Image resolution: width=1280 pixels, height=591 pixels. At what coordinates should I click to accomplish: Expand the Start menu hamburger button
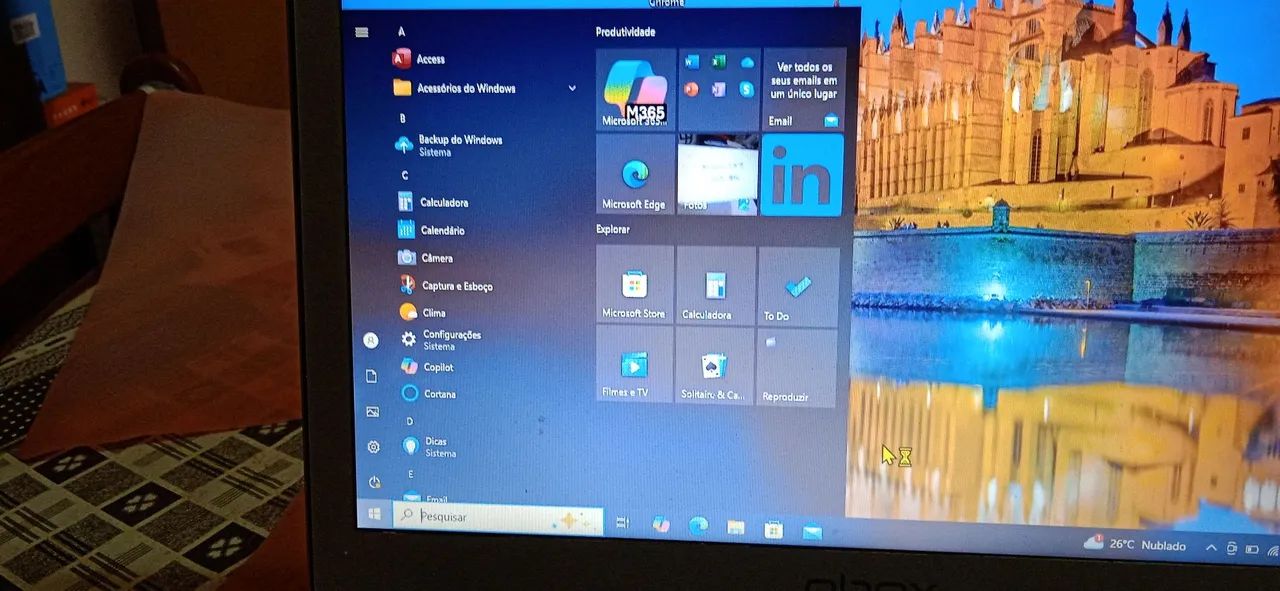pyautogui.click(x=362, y=32)
